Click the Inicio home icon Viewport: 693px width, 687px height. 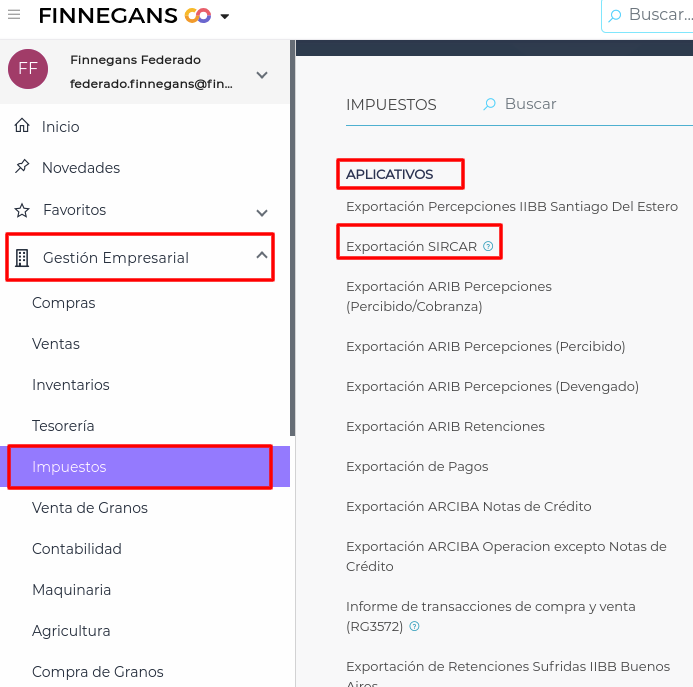22,126
